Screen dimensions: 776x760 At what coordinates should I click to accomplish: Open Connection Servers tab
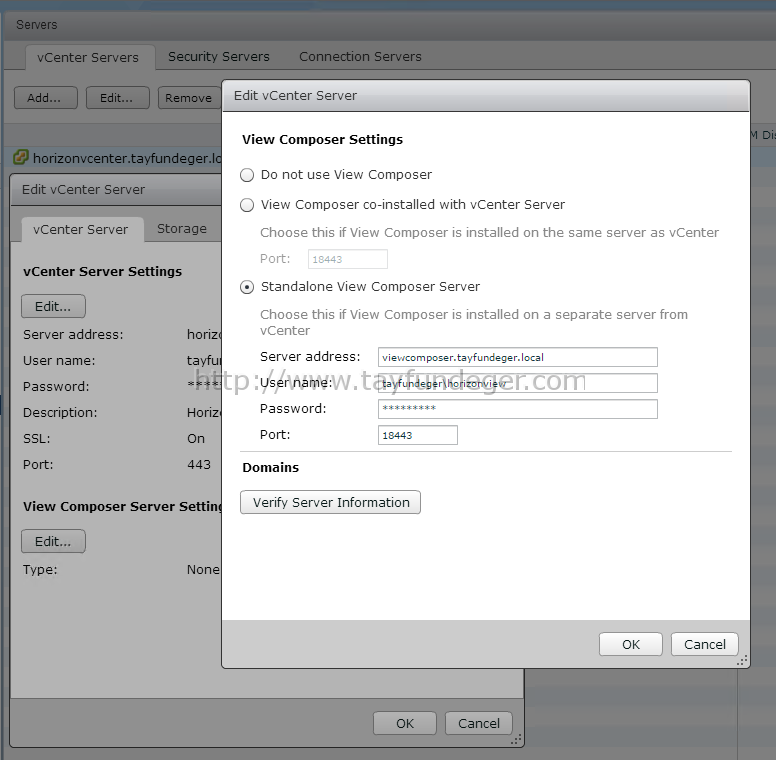[x=360, y=56]
